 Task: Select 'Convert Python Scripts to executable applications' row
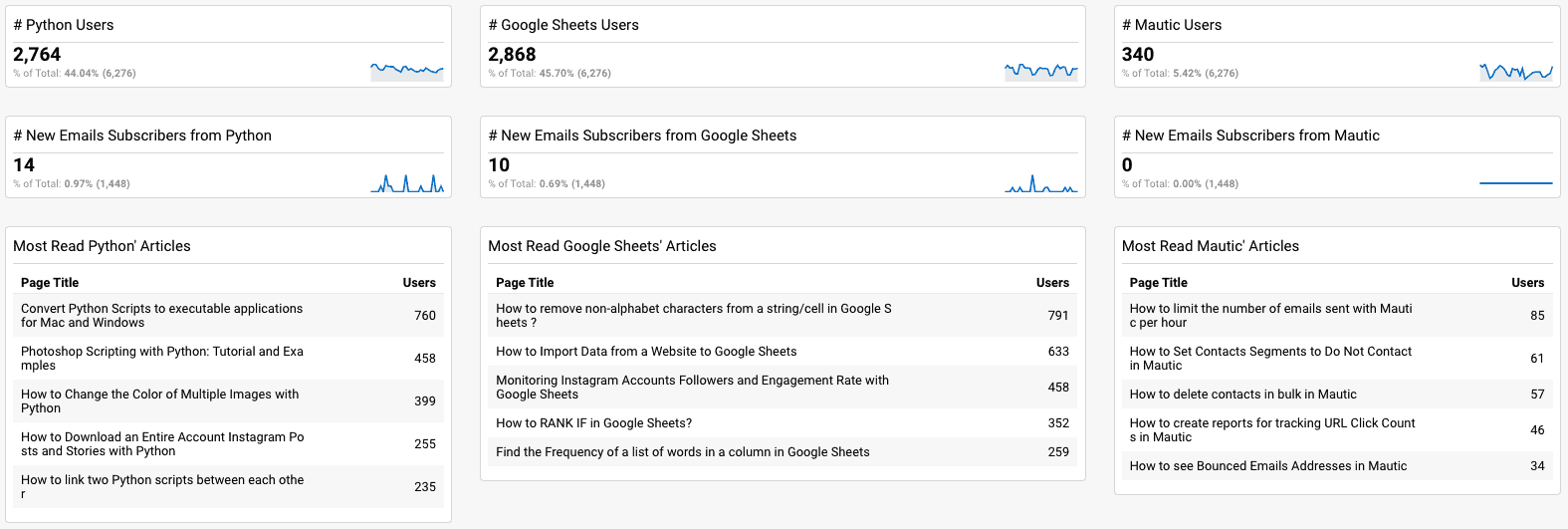(228, 316)
